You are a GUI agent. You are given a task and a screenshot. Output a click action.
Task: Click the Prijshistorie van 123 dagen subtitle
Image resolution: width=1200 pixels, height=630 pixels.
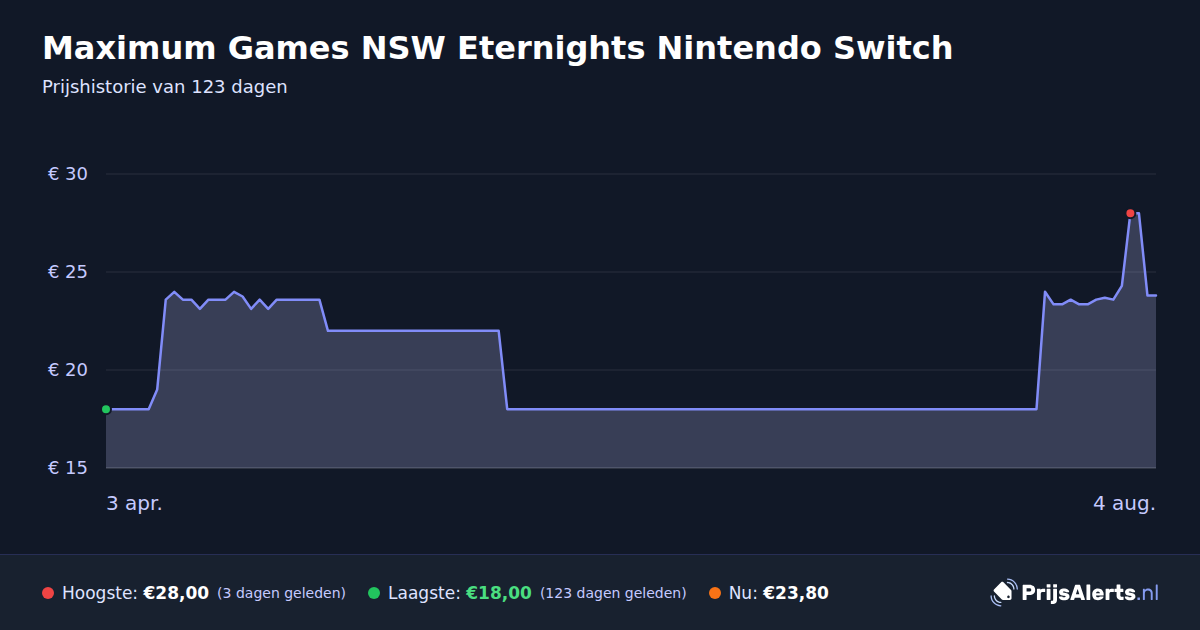[165, 87]
